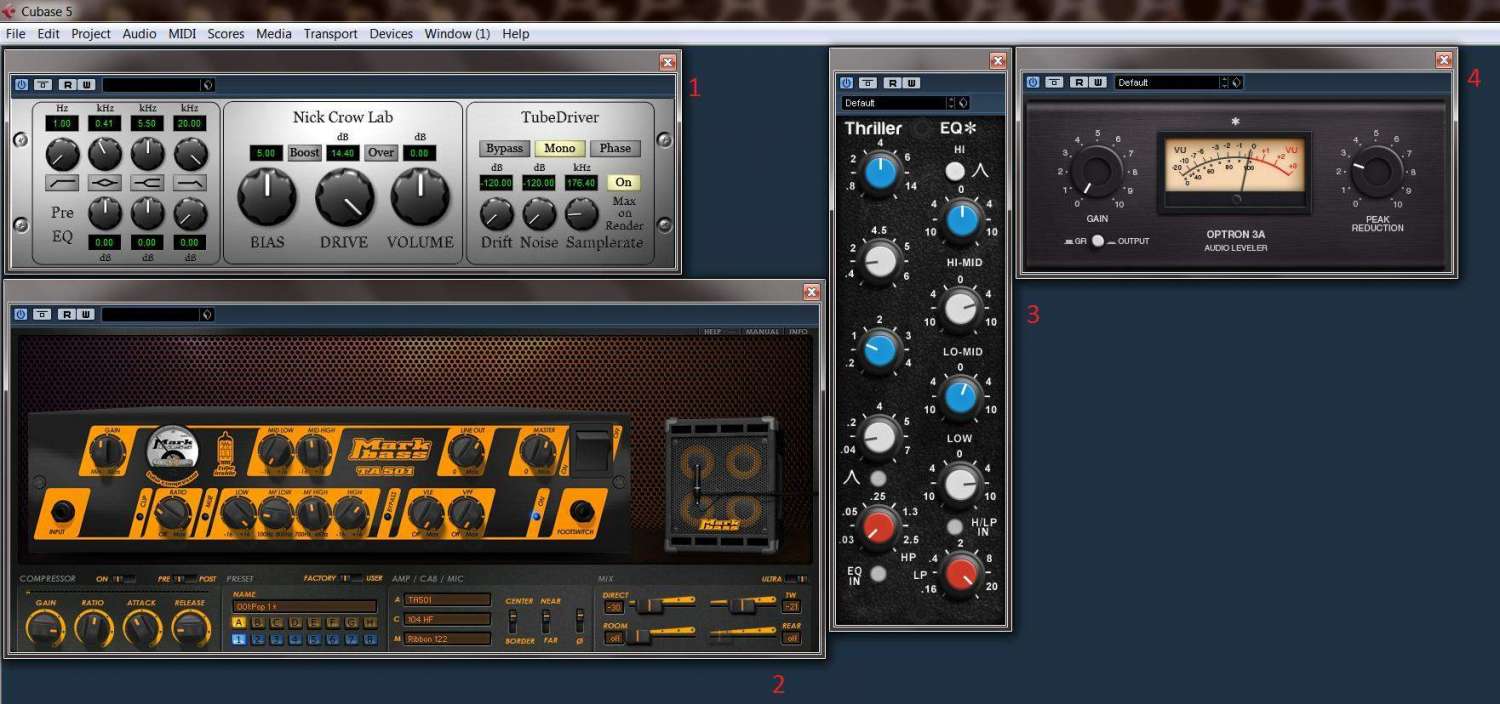1500x704 pixels.
Task: Enable Read automation R in TubeDriver window
Action: point(66,85)
